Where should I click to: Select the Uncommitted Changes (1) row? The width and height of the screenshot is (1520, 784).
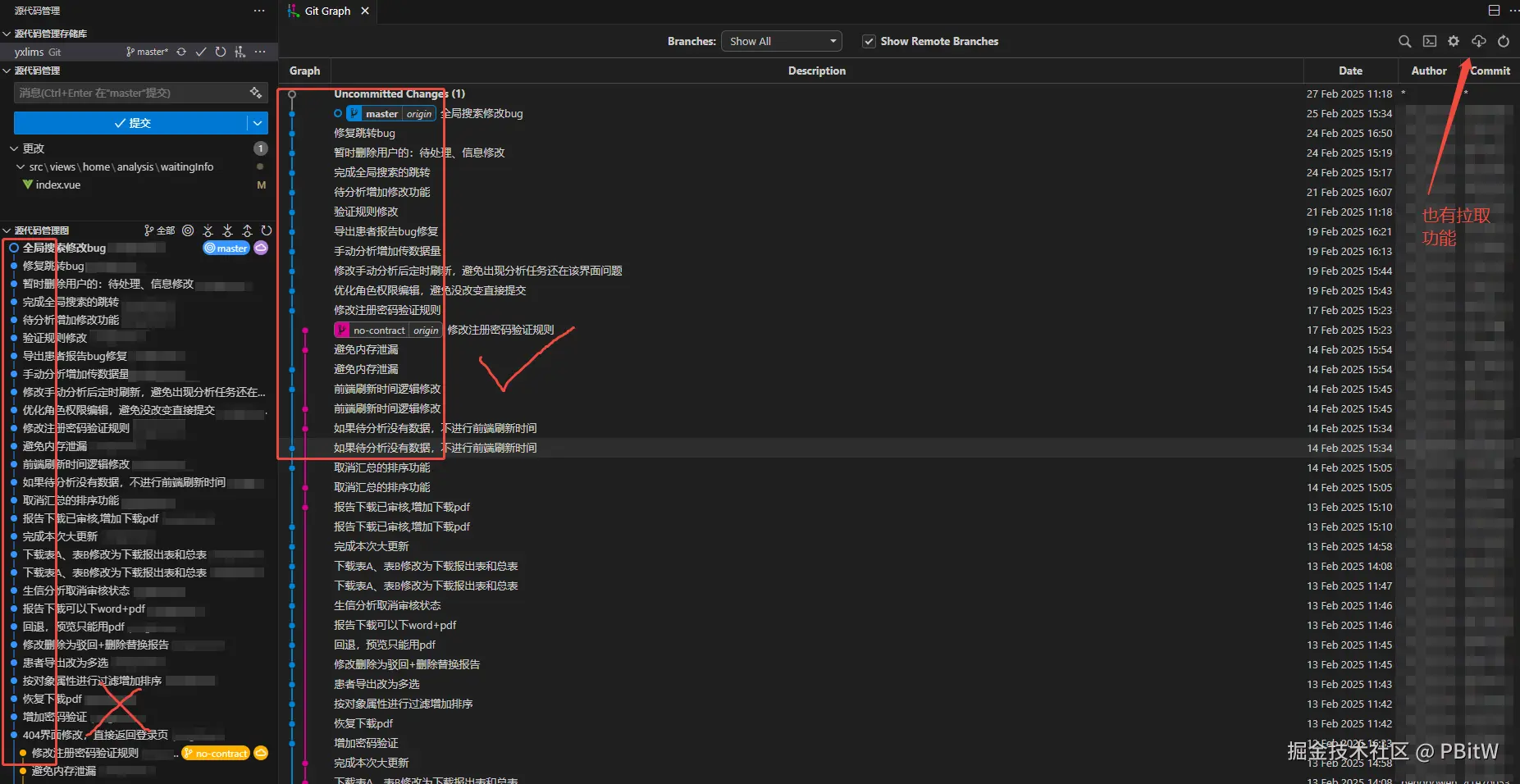[x=399, y=93]
